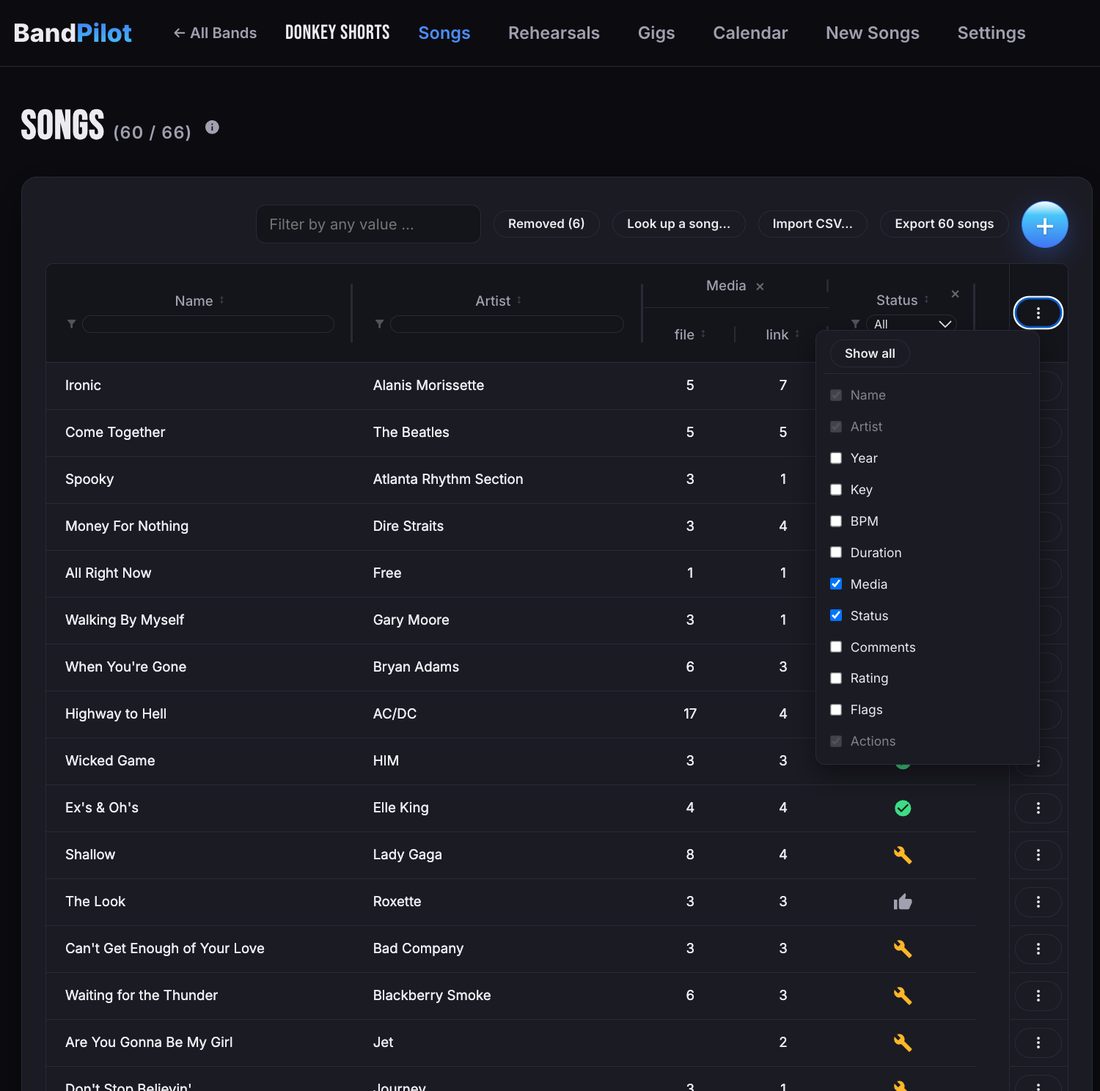1100x1091 pixels.
Task: Enable the Comments column checkbox
Action: [836, 647]
